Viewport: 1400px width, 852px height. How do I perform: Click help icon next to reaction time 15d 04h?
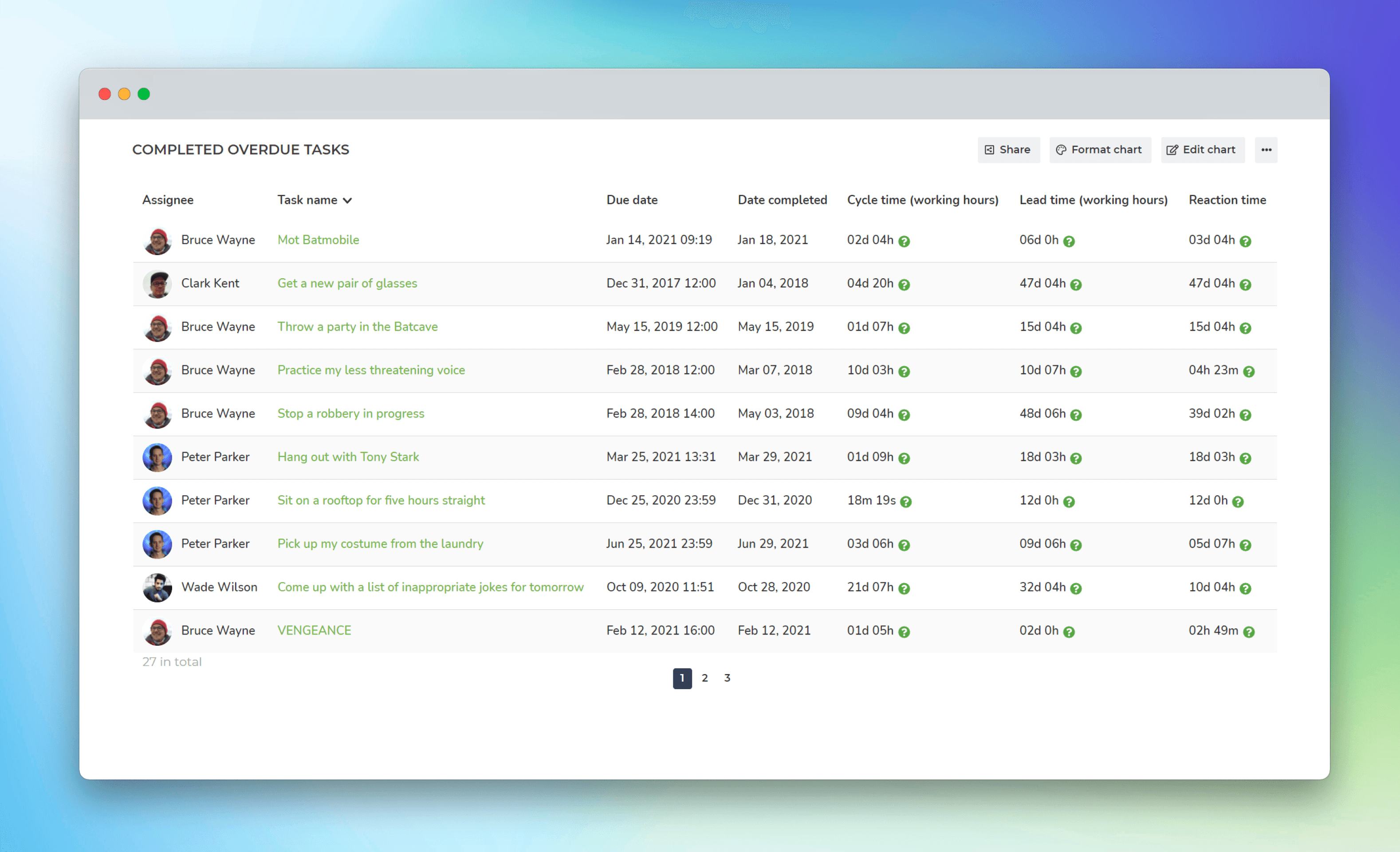(x=1245, y=328)
